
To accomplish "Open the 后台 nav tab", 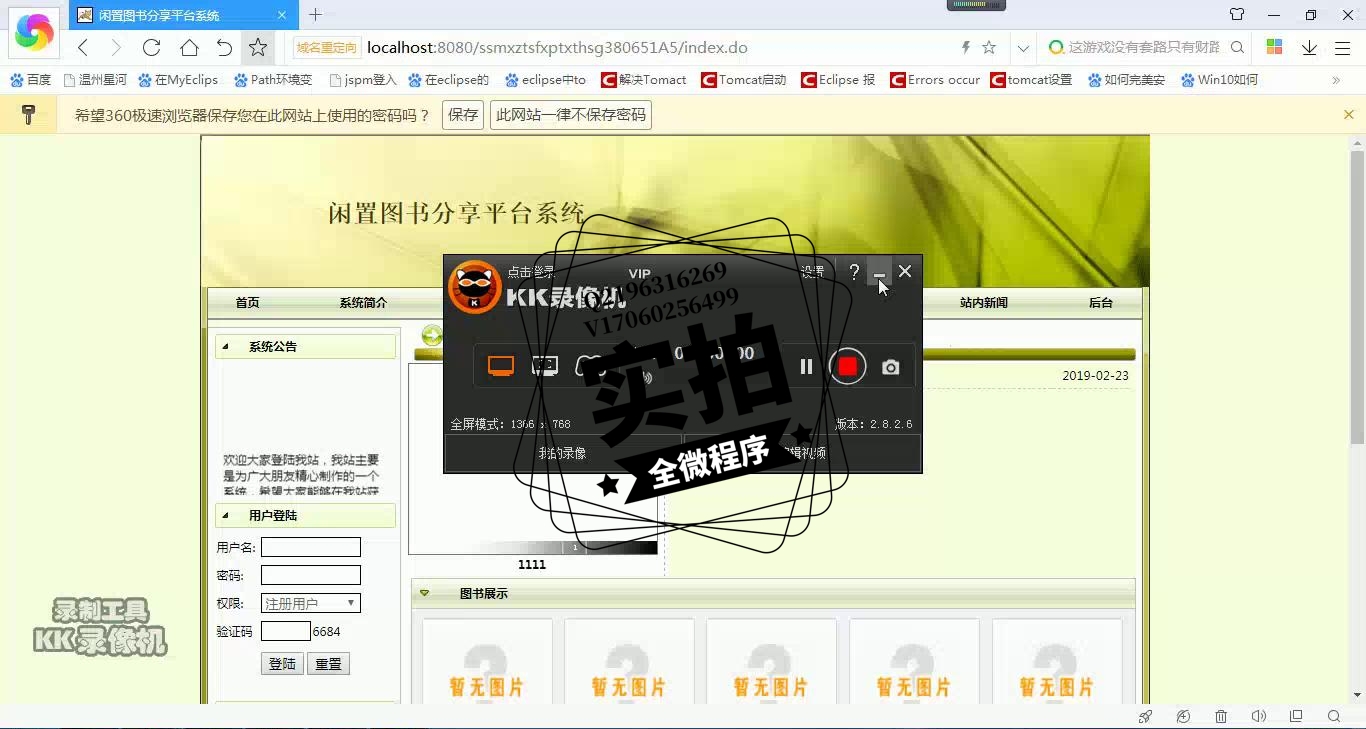I will [1101, 303].
